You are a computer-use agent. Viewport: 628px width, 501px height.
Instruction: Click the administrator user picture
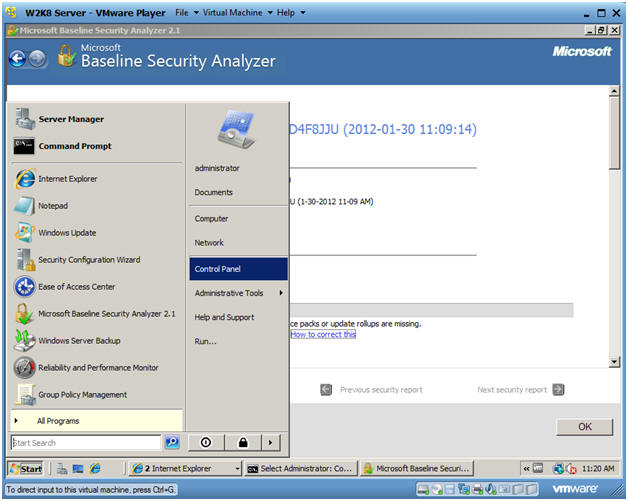pyautogui.click(x=236, y=129)
